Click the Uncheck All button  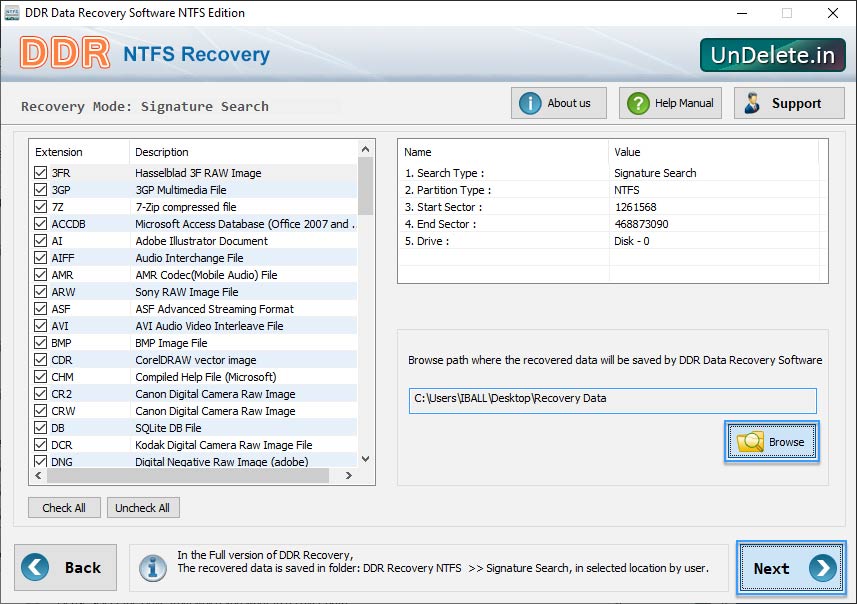click(x=143, y=508)
